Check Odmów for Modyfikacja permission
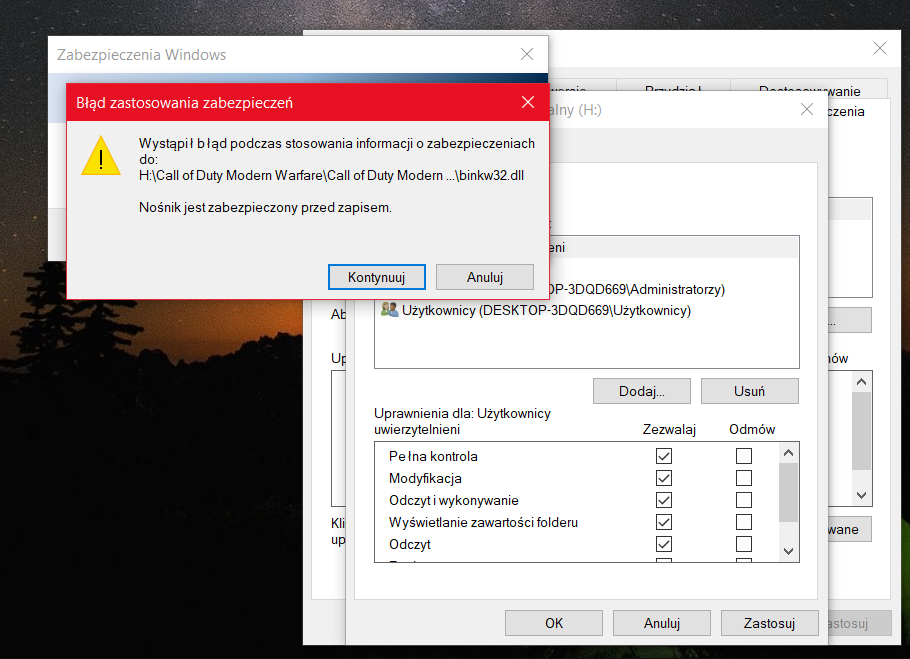 tap(743, 478)
